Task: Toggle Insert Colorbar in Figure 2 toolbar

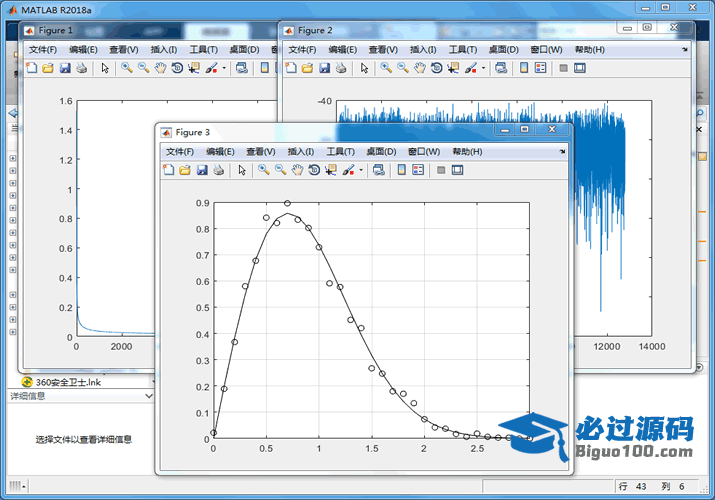Action: pos(524,68)
